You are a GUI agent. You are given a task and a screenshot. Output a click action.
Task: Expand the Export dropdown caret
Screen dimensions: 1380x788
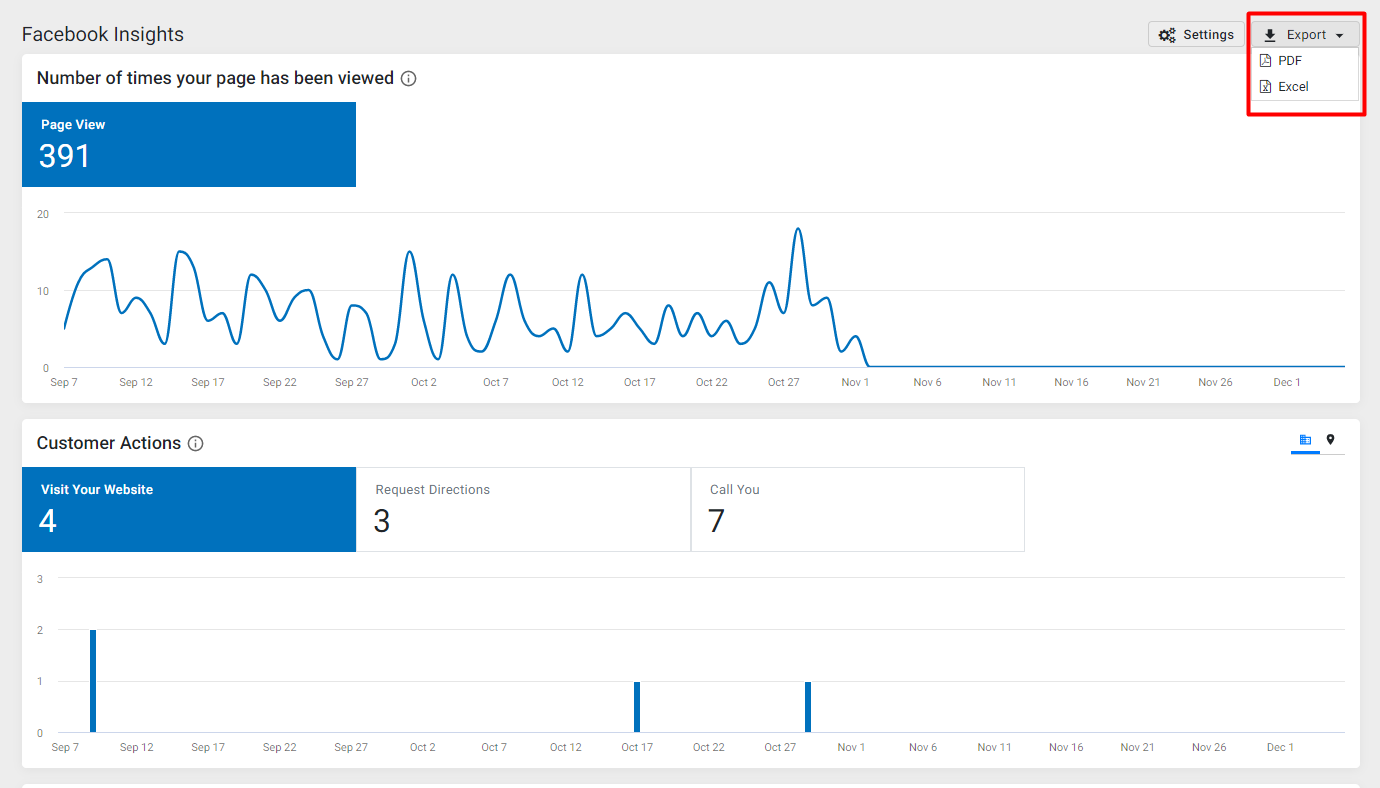1339,36
